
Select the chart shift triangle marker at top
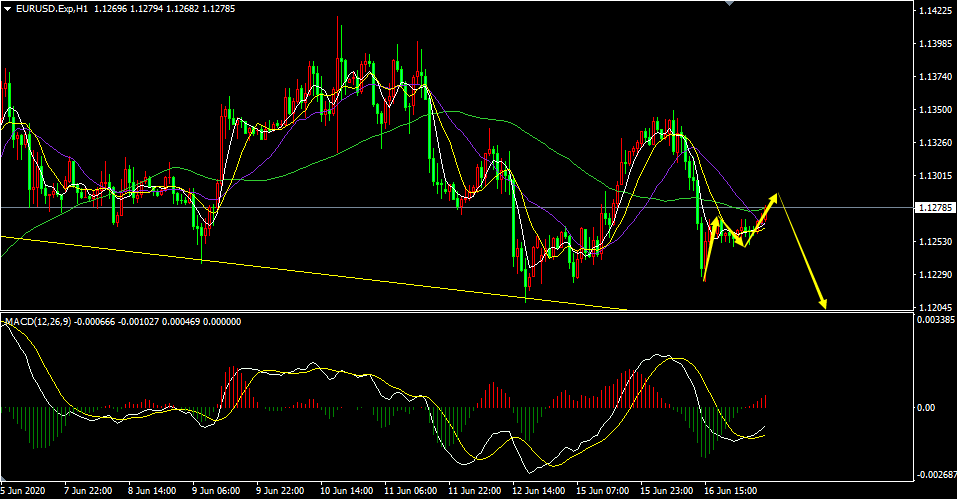(727, 4)
